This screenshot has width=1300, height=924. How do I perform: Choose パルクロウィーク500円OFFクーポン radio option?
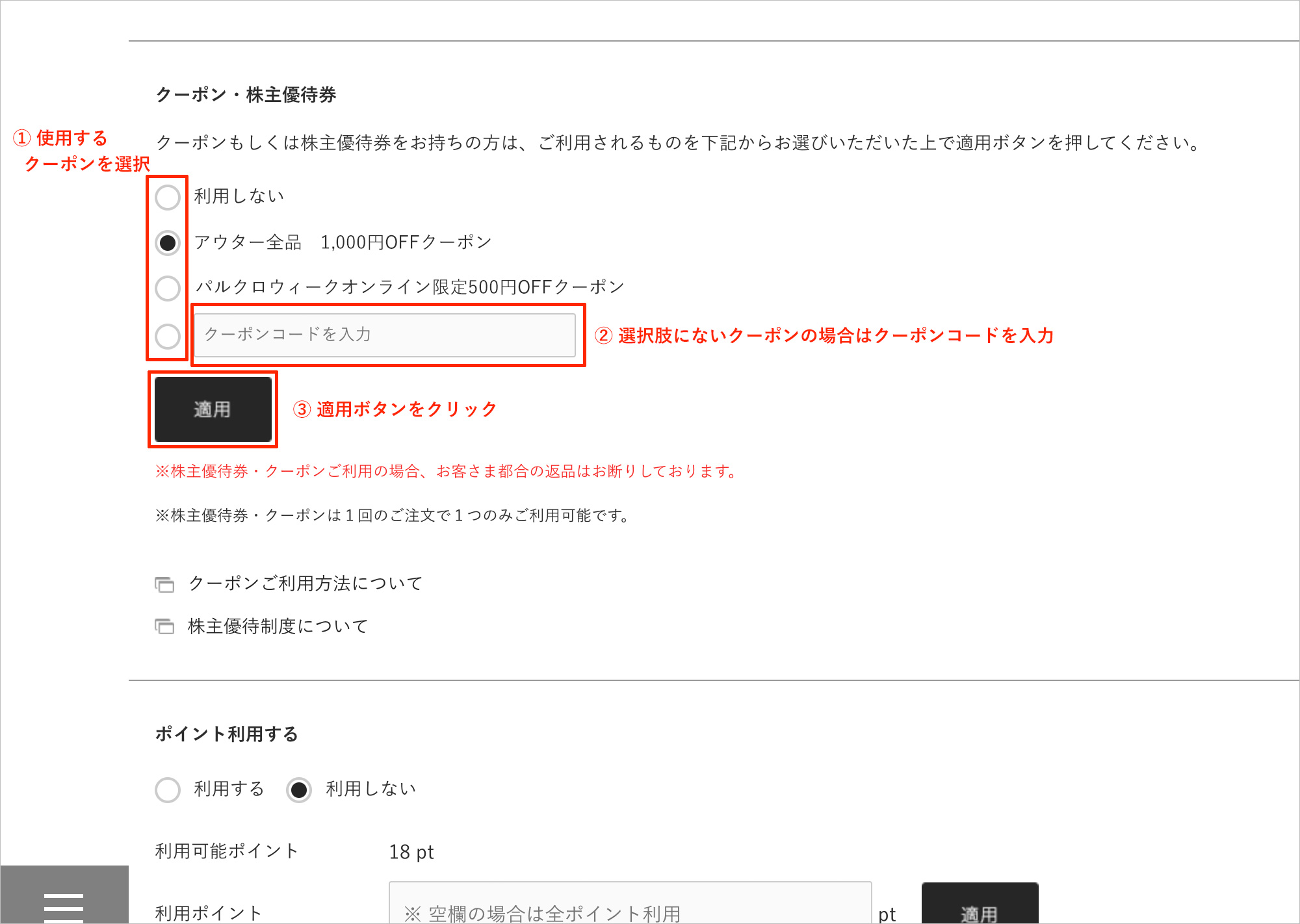pyautogui.click(x=168, y=288)
